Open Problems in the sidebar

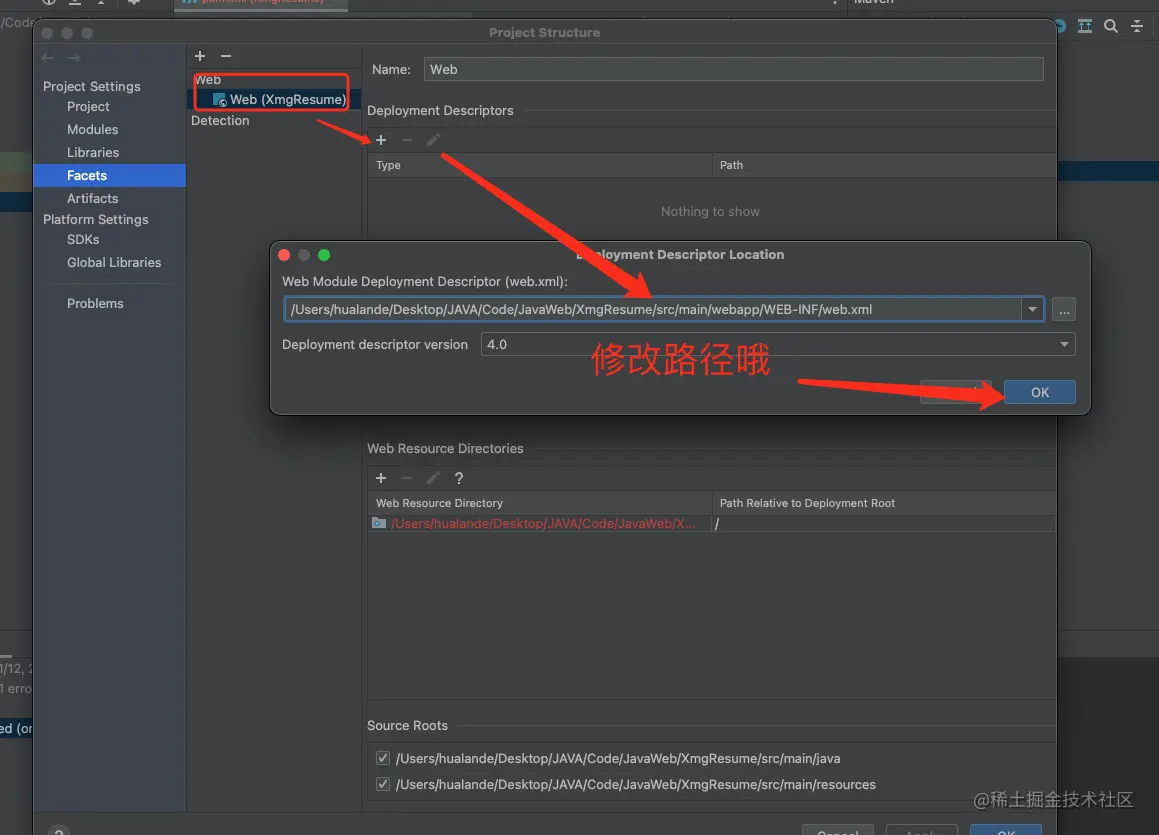(x=95, y=303)
